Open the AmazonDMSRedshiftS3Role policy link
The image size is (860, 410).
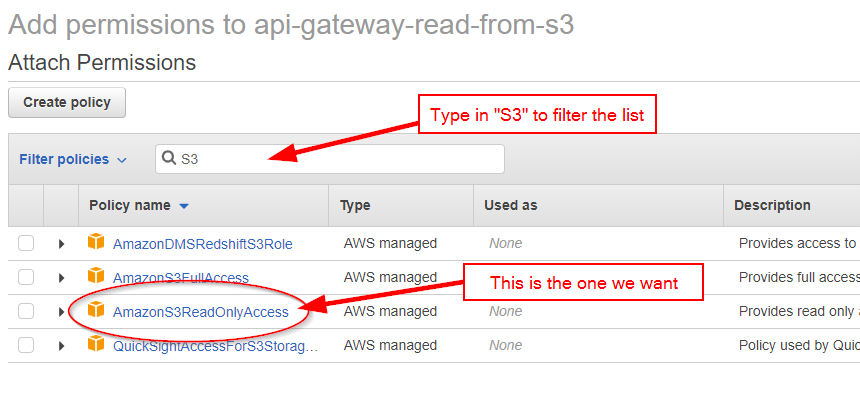[202, 244]
